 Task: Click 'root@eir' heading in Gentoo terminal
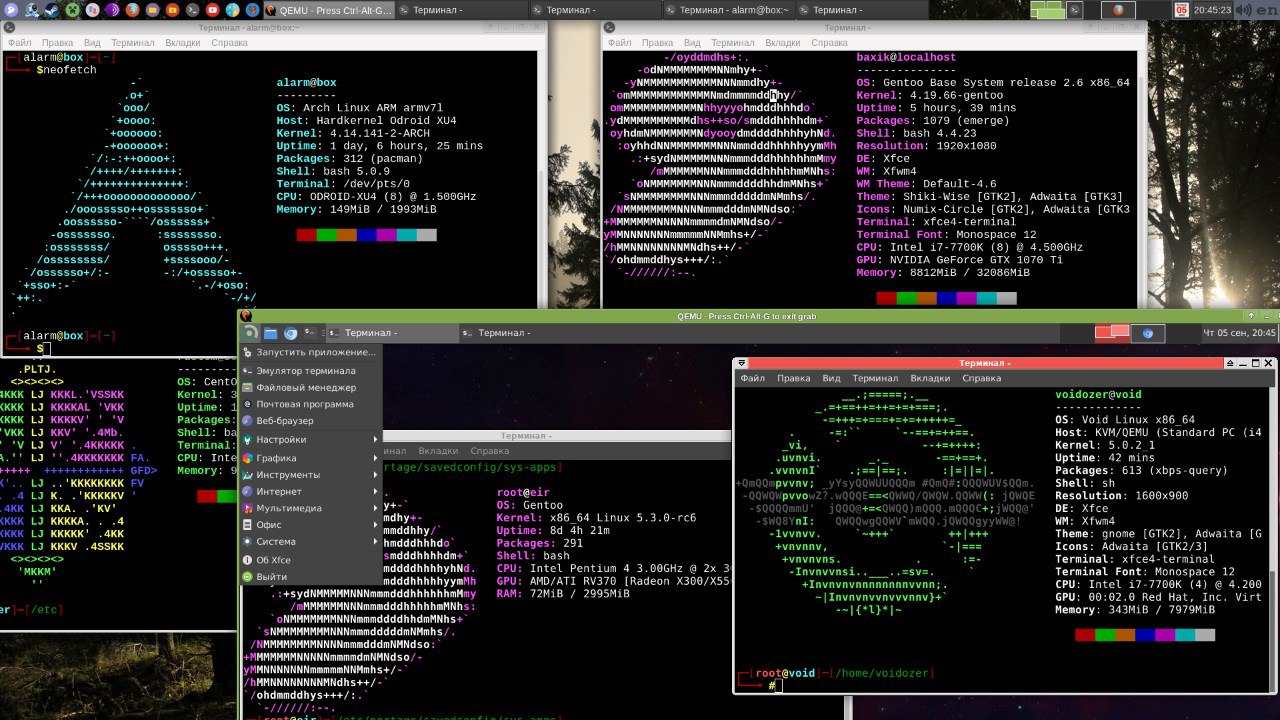(523, 492)
